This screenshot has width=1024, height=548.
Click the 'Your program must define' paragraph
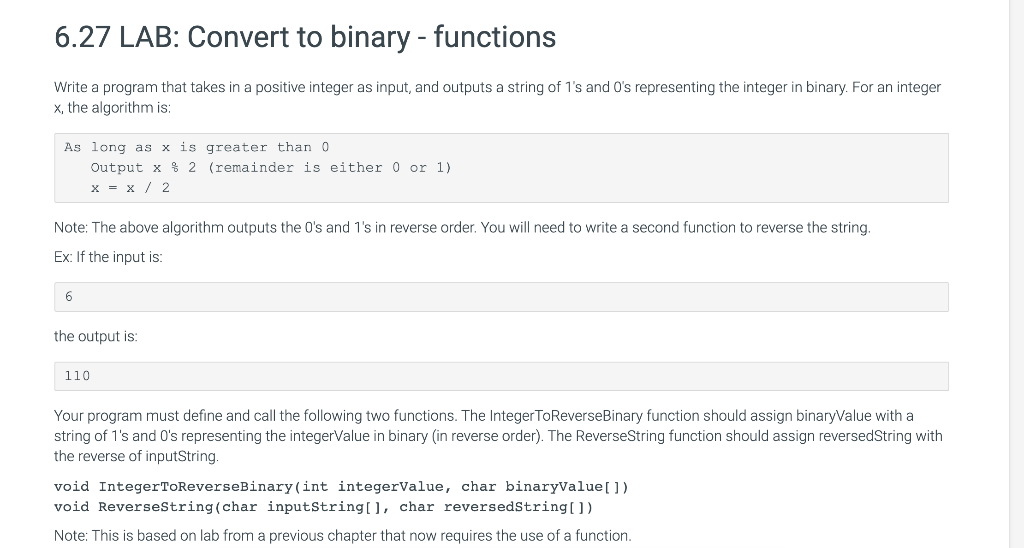[x=498, y=436]
